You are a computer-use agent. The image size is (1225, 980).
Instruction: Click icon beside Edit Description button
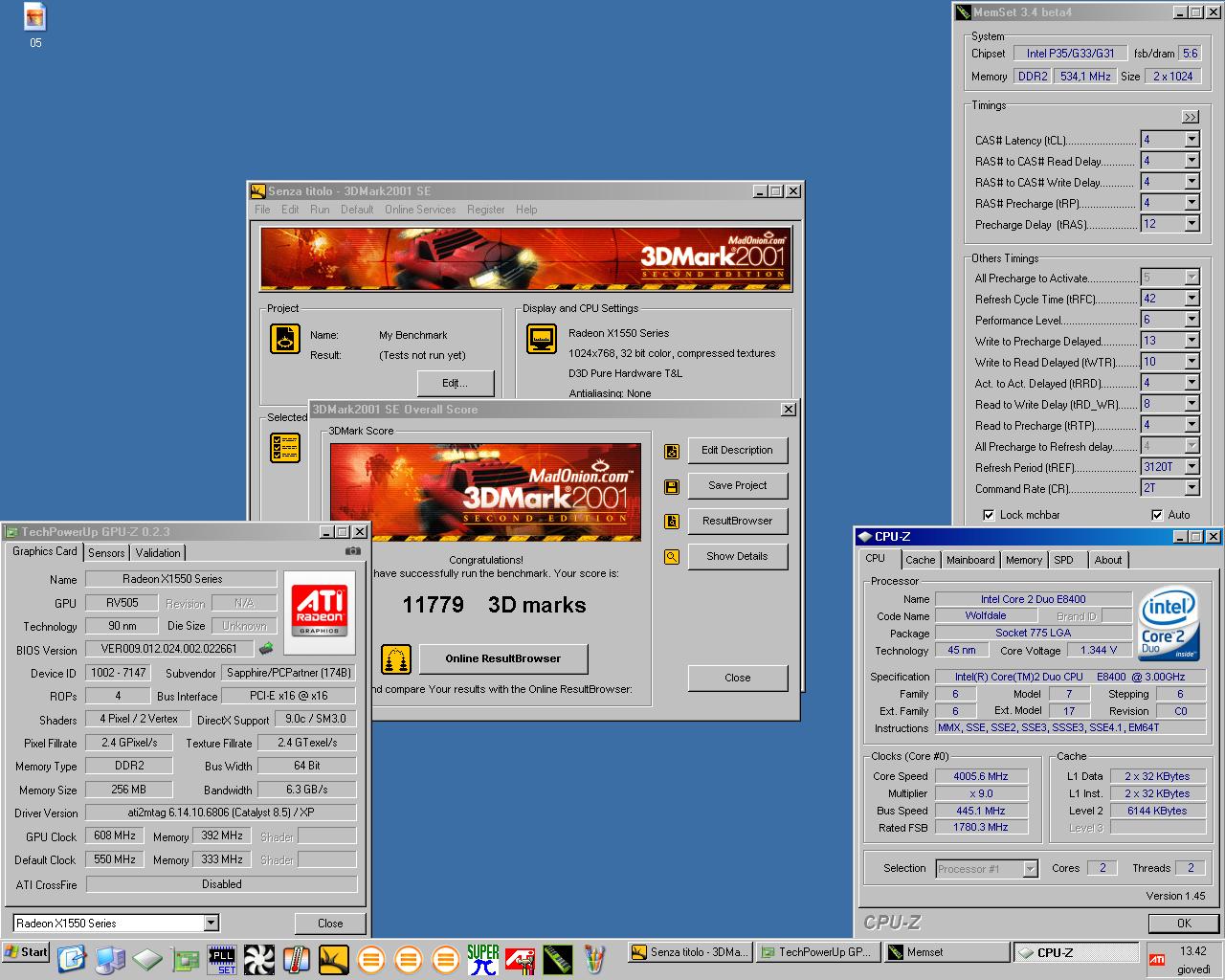672,451
